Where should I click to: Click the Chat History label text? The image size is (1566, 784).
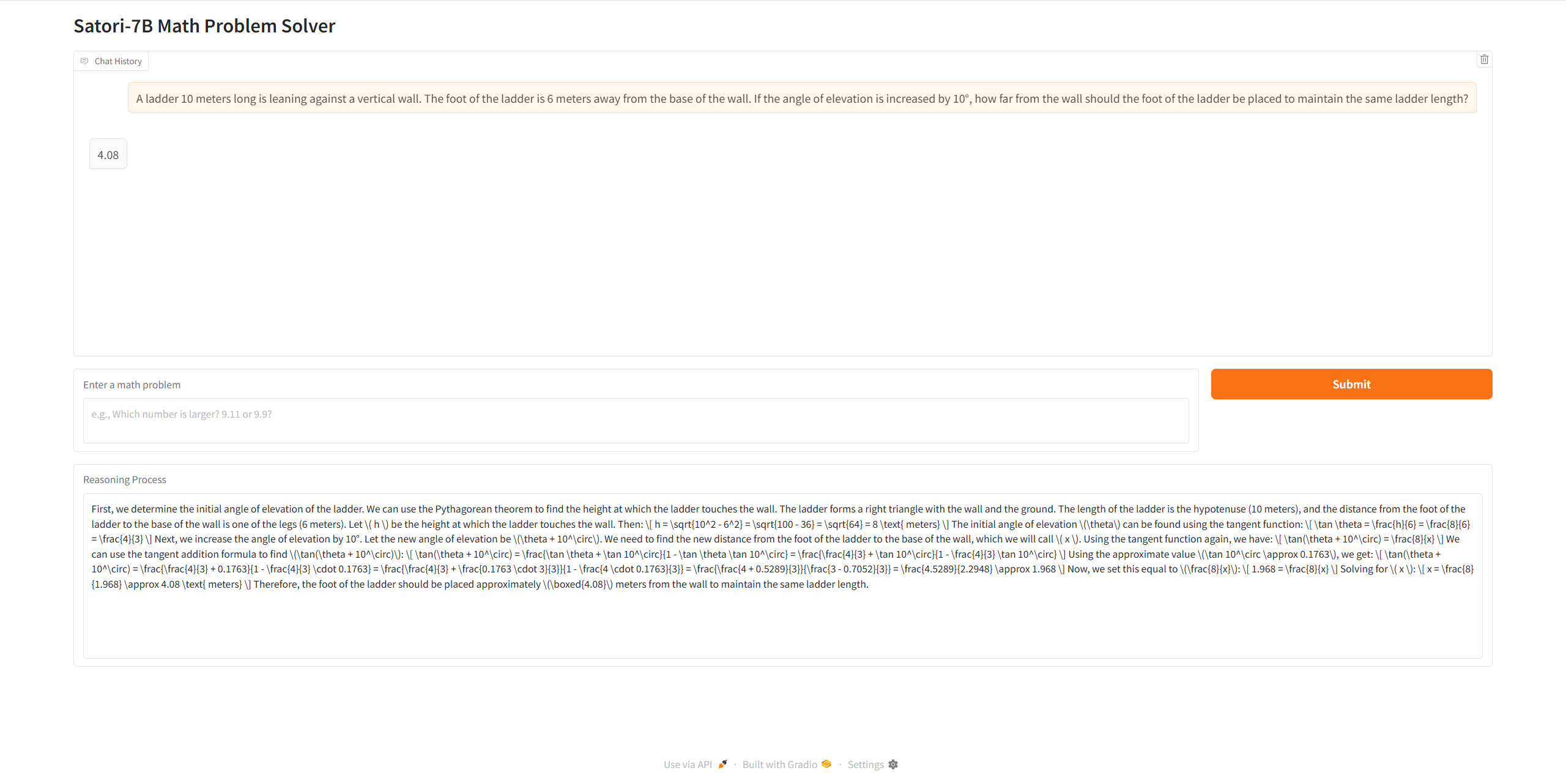click(118, 61)
